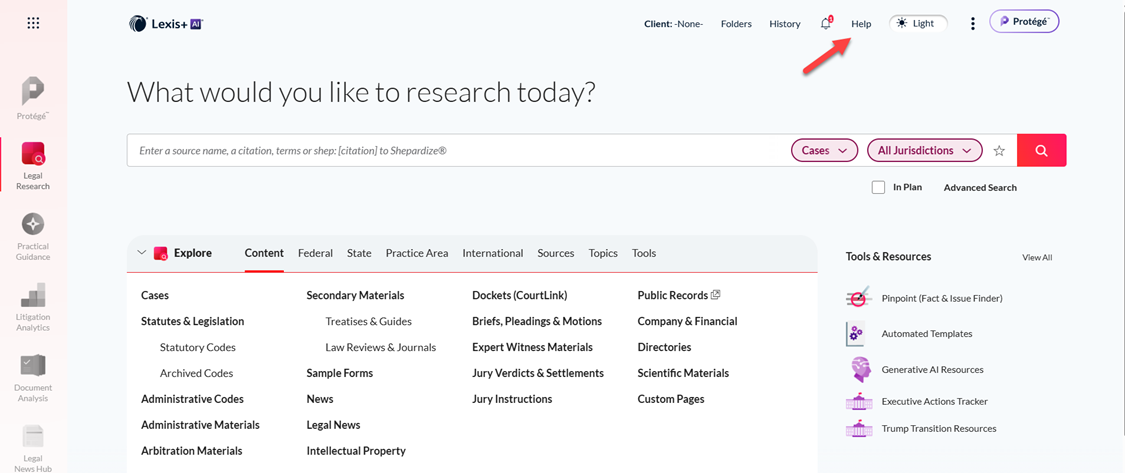The width and height of the screenshot is (1125, 473).
Task: Open Jury Instructions link
Action: 512,399
